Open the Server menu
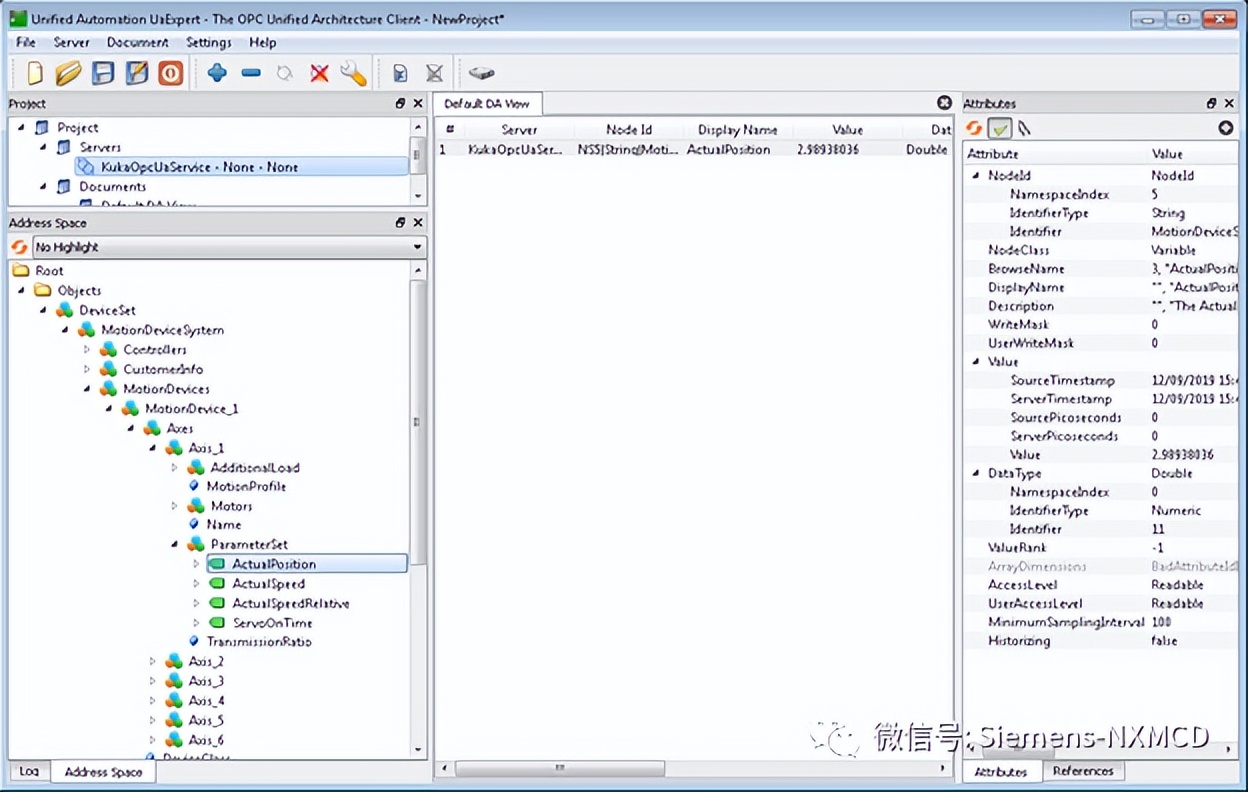1248x792 pixels. (x=71, y=42)
